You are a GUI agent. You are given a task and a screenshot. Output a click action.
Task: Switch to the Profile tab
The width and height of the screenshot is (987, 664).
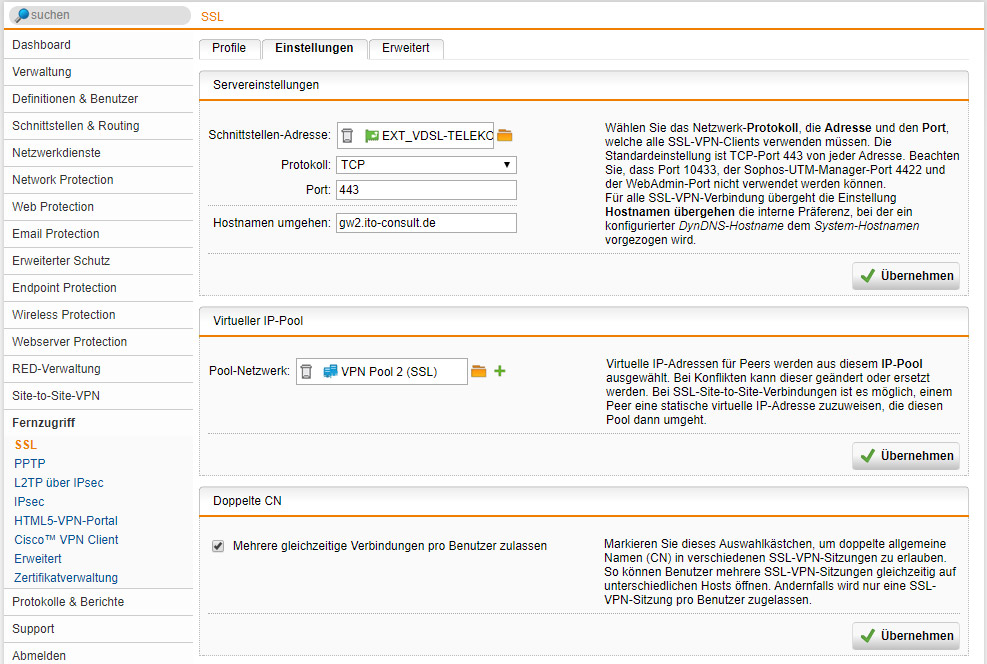click(229, 47)
